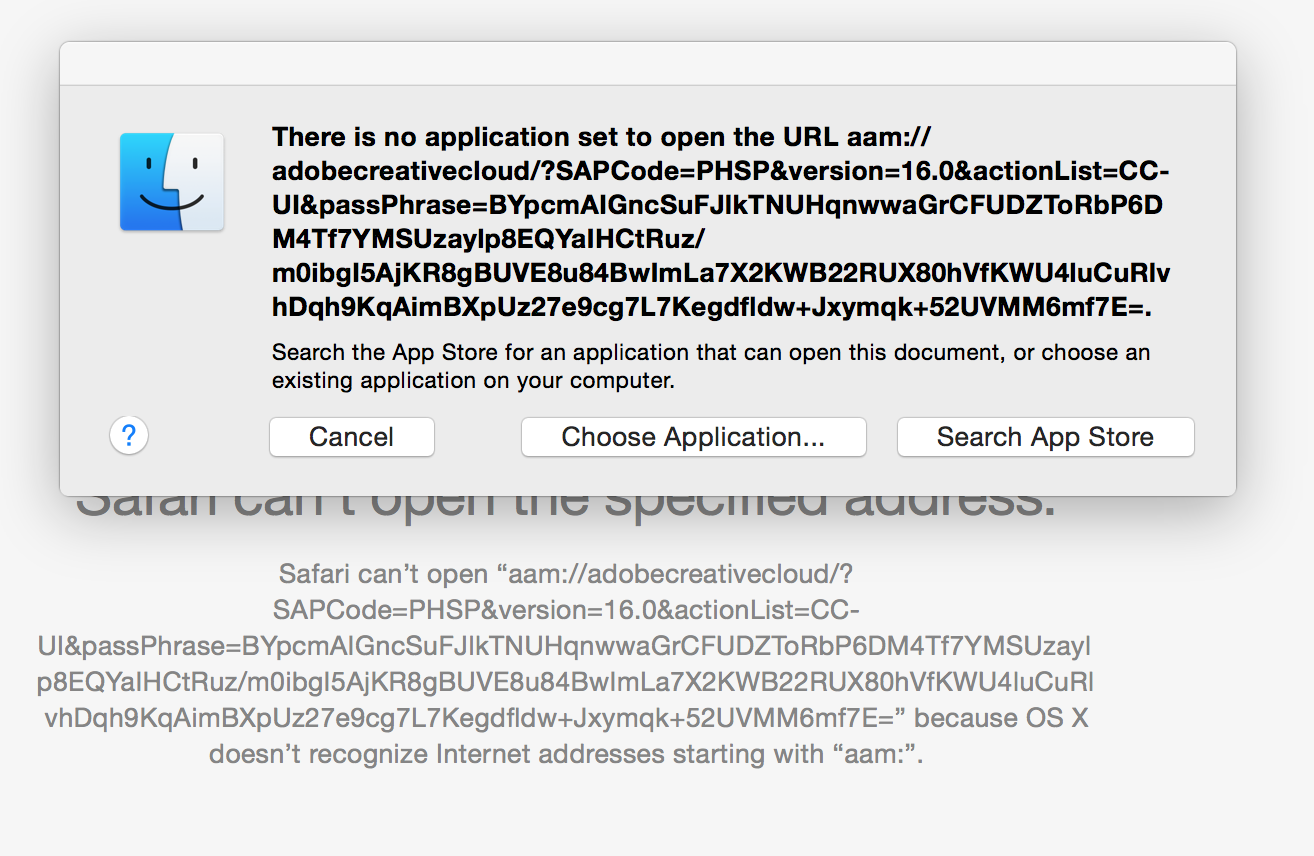Click the gray "Safari can't open" paragraph in the Safari page
Screen dimensions: 1314x856
coord(565,664)
